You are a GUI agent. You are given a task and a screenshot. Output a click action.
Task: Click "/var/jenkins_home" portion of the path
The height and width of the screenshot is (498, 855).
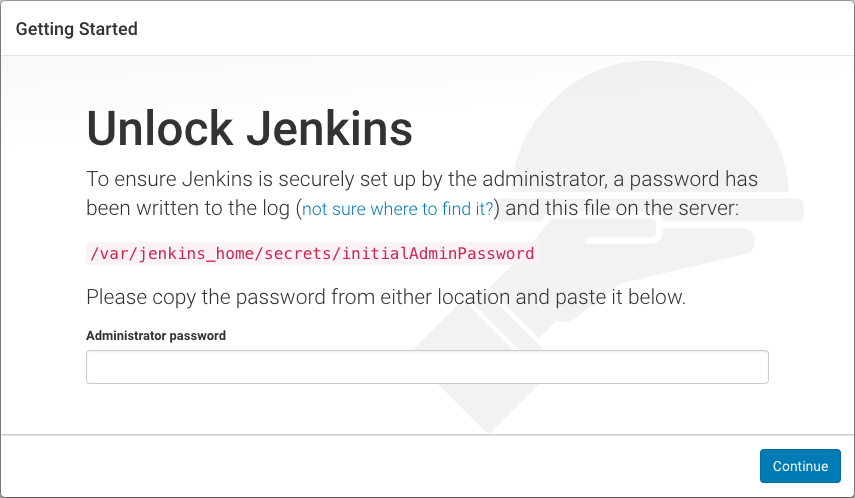click(161, 254)
